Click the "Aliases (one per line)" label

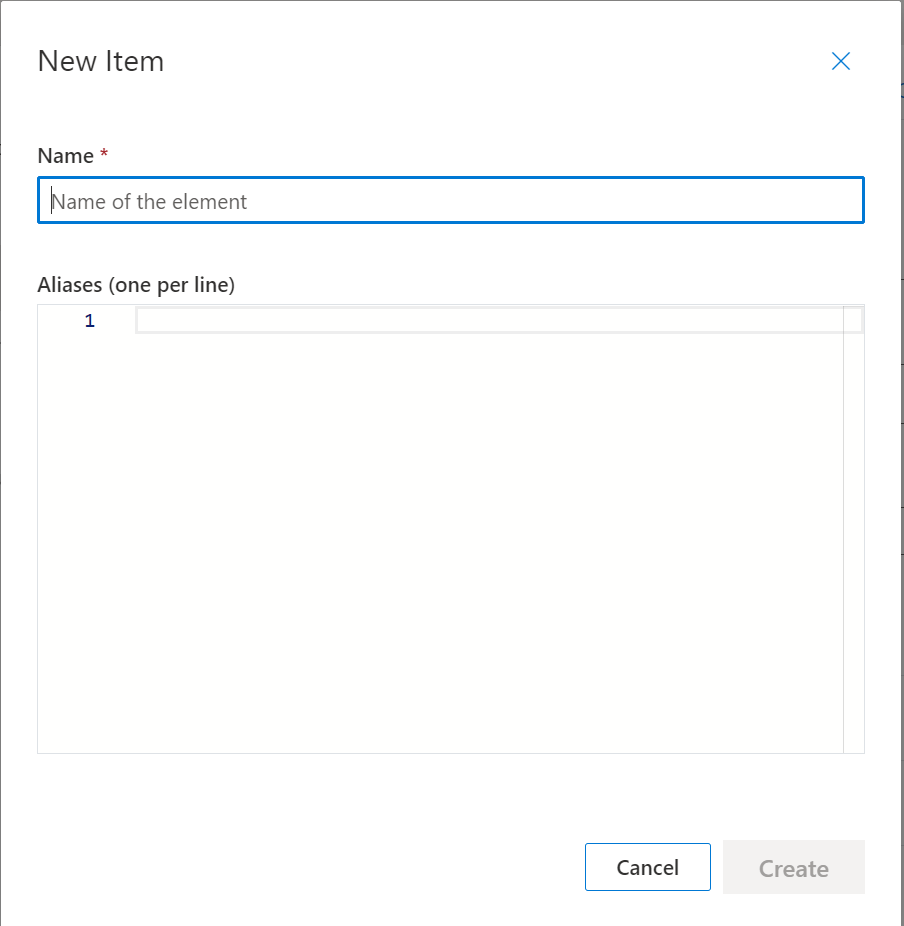pos(136,285)
